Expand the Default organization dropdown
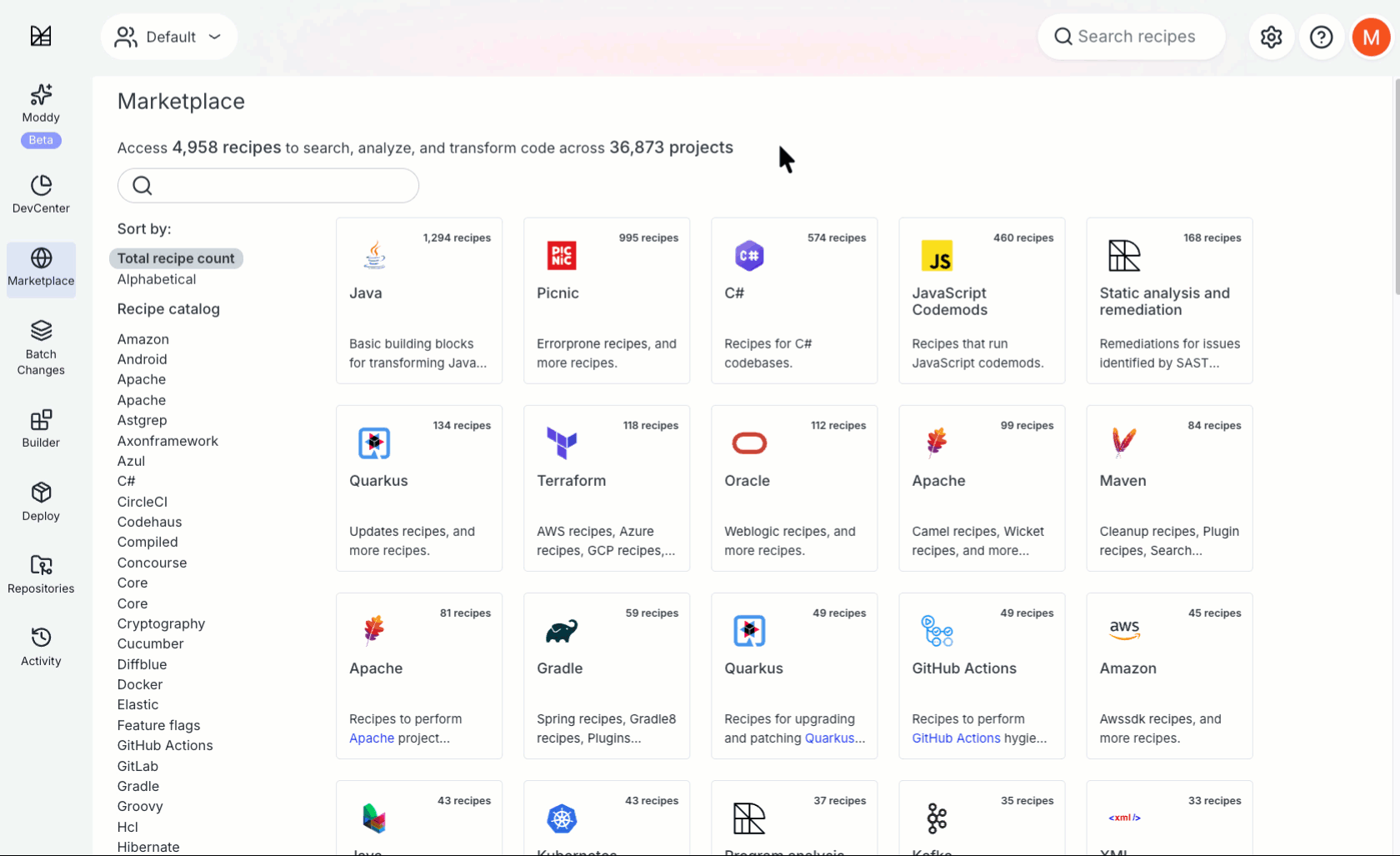Viewport: 1400px width, 856px height. [x=169, y=37]
